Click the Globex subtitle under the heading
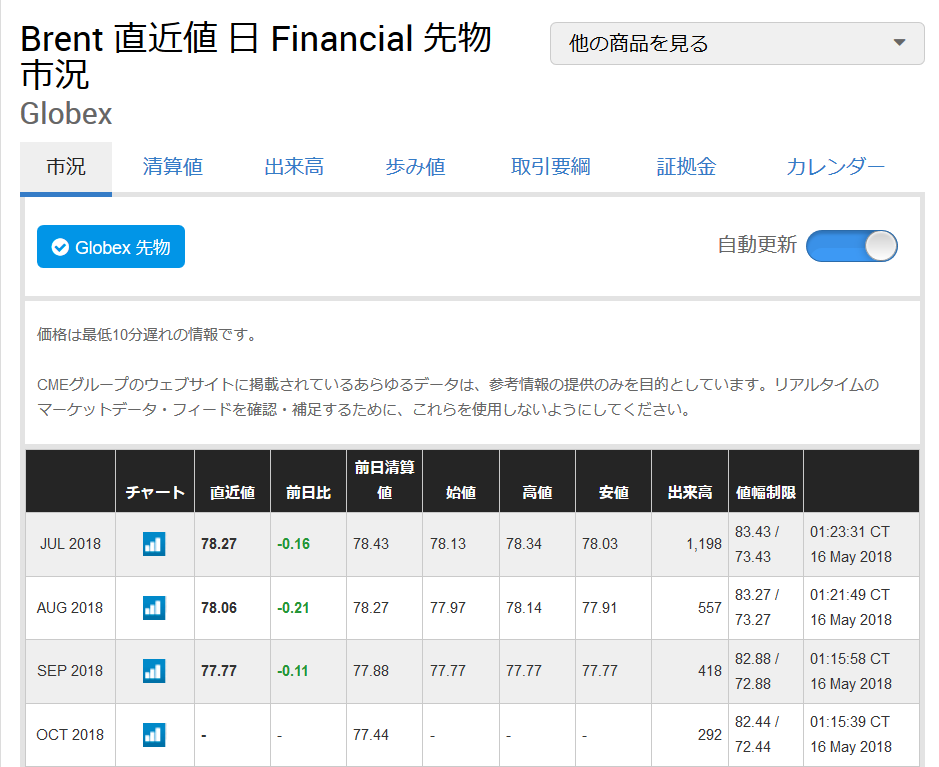Image resolution: width=939 pixels, height=767 pixels. [66, 114]
